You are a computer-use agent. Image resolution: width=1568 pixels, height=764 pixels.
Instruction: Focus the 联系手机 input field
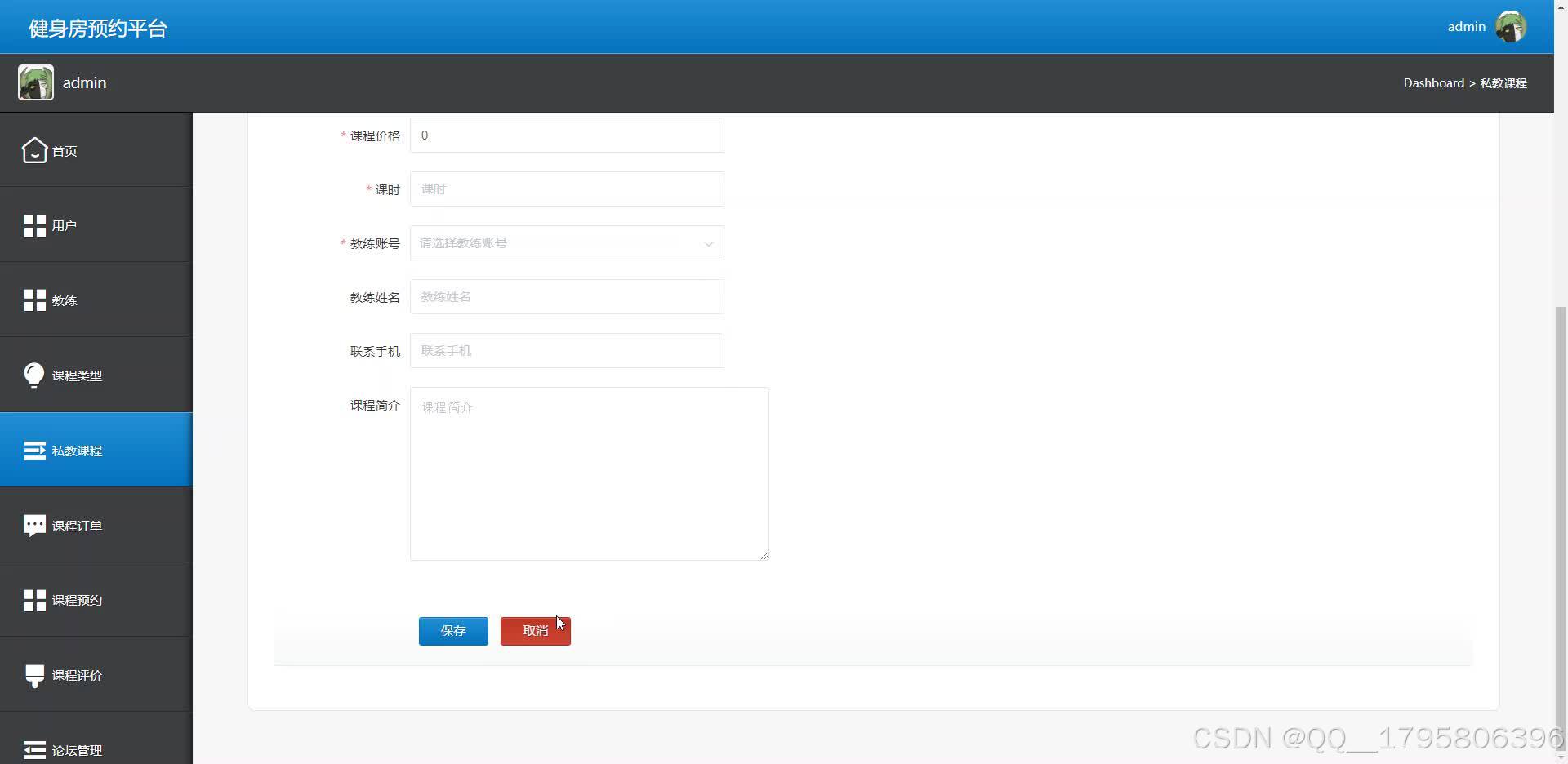tap(567, 351)
